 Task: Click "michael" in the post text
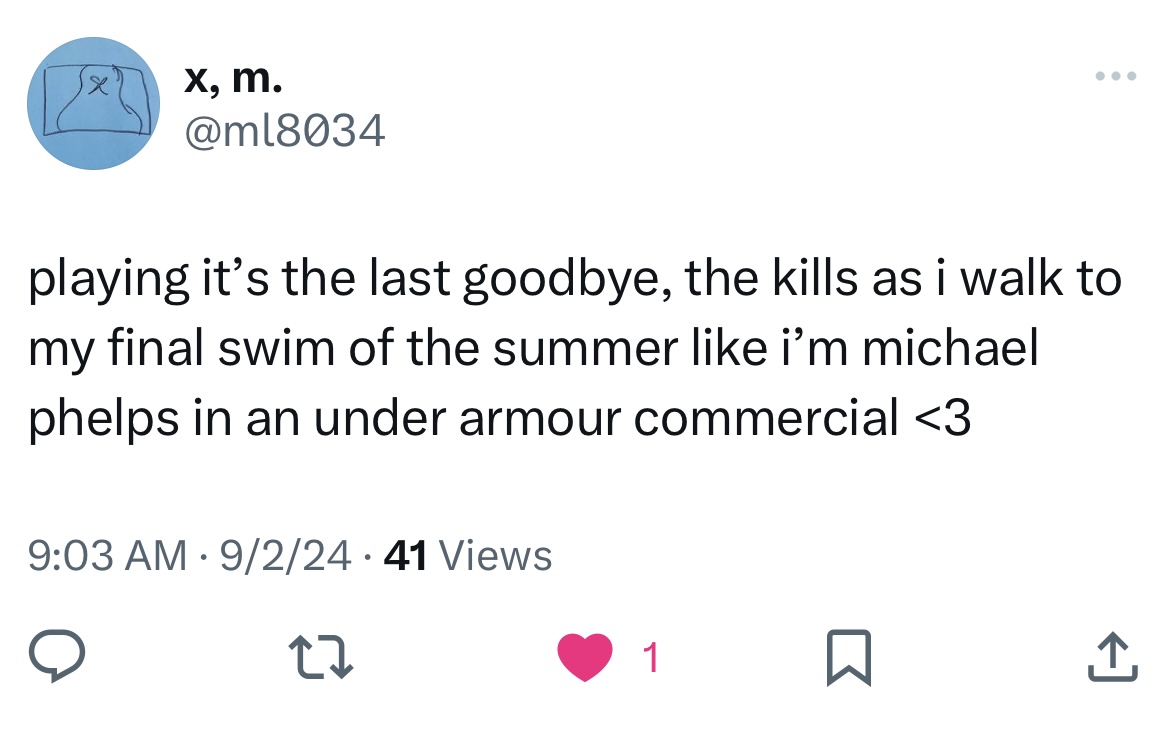tap(950, 350)
